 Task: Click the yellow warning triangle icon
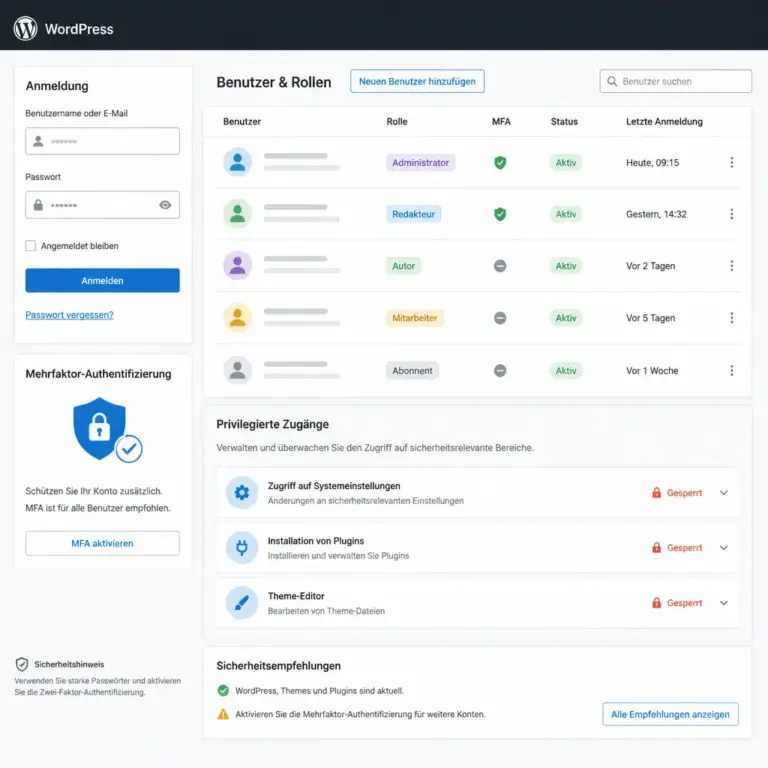pyautogui.click(x=223, y=714)
